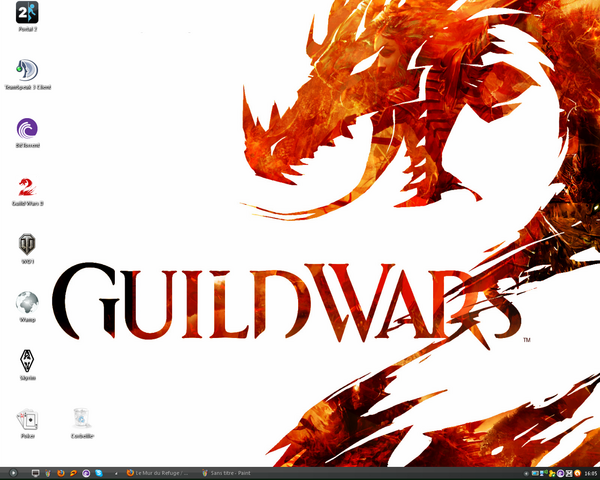Click the Poker cards desktop icon

27,424
